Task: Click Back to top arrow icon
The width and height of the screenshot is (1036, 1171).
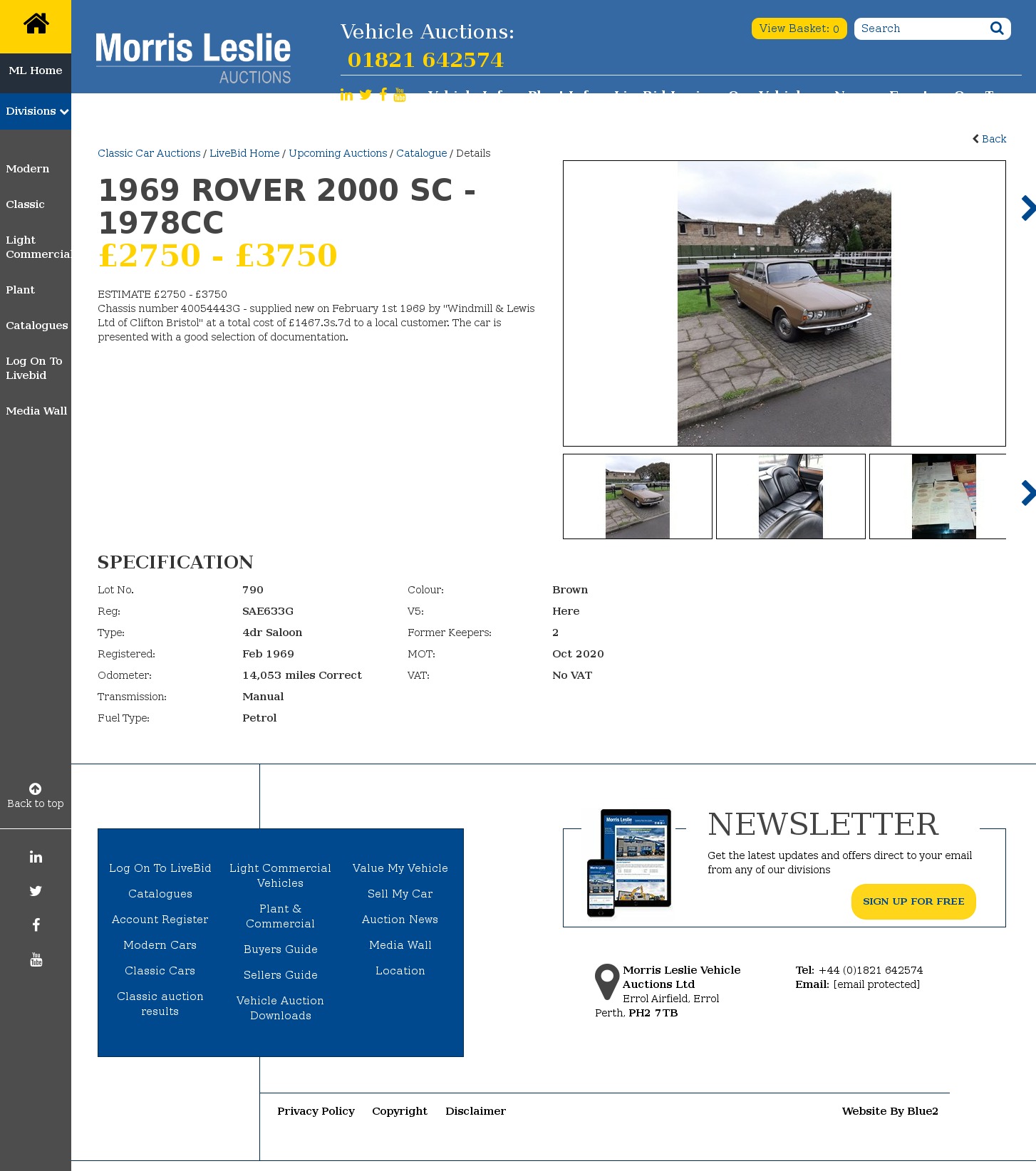Action: [35, 789]
